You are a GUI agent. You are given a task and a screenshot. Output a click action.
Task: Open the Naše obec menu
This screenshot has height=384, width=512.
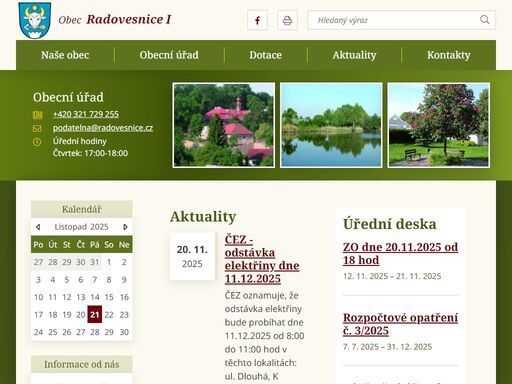65,55
